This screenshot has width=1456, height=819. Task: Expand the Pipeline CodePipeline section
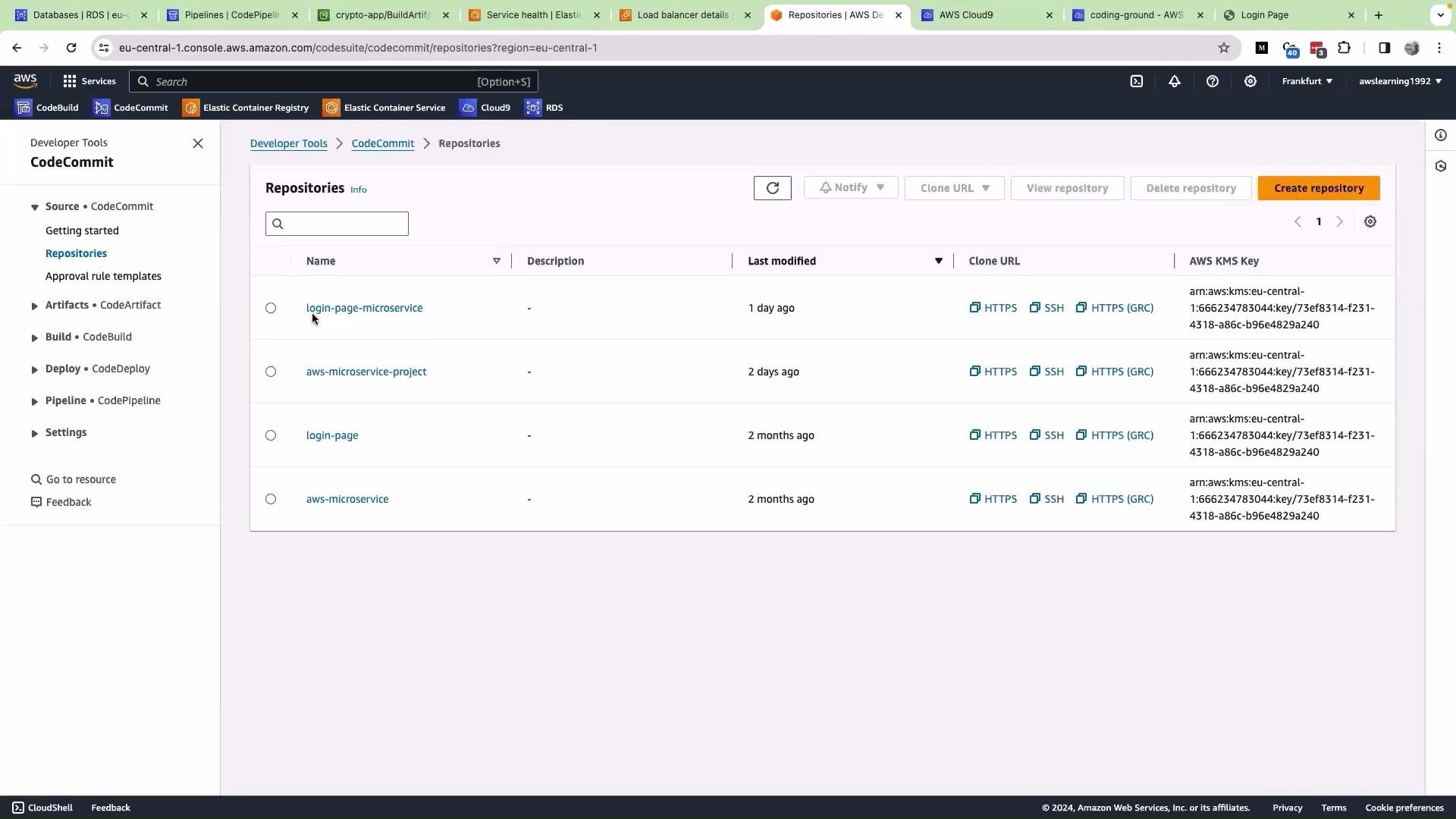tap(34, 401)
